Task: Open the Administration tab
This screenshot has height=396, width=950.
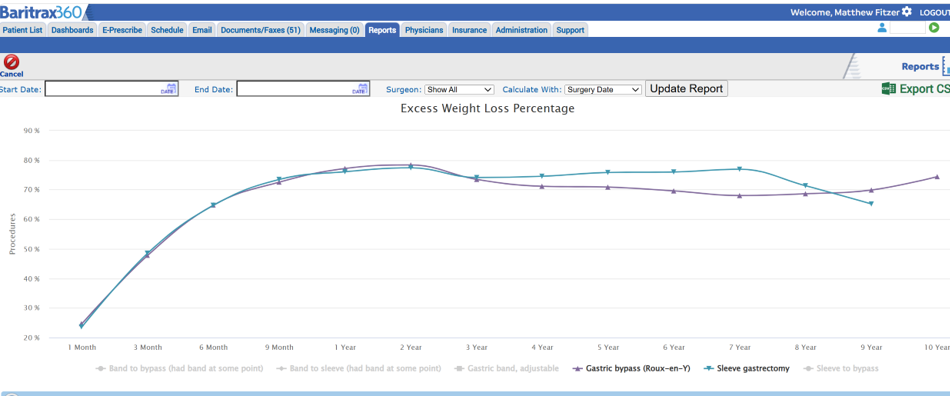Action: click(522, 30)
